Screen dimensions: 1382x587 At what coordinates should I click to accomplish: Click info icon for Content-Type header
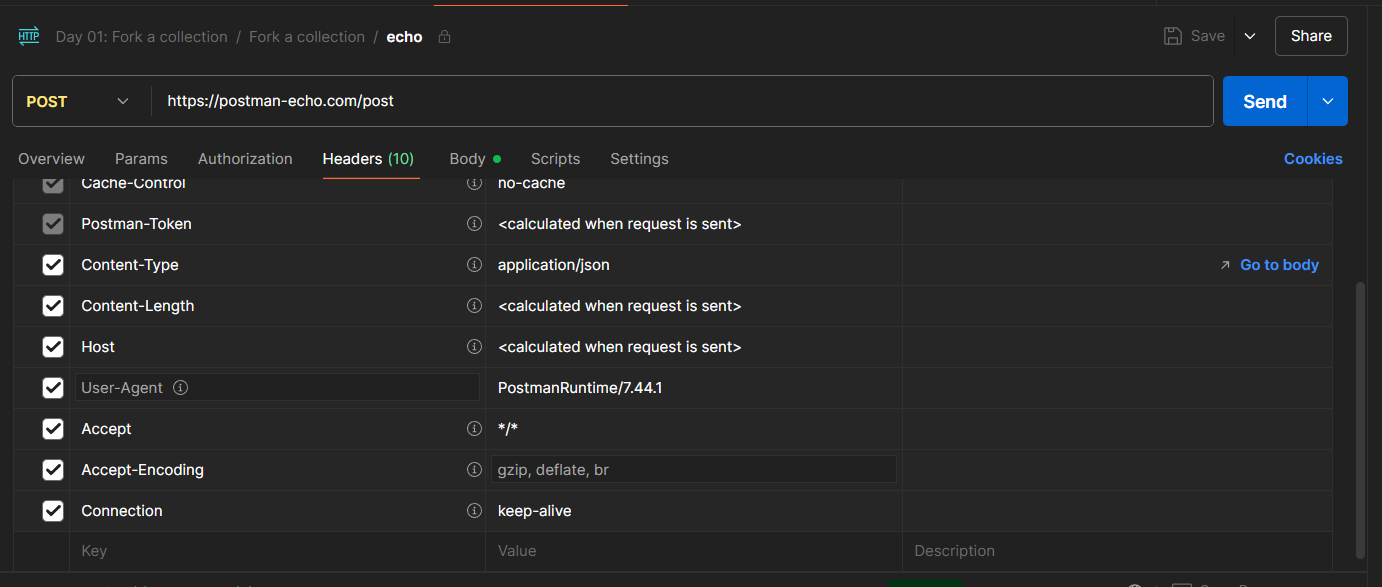pos(475,265)
